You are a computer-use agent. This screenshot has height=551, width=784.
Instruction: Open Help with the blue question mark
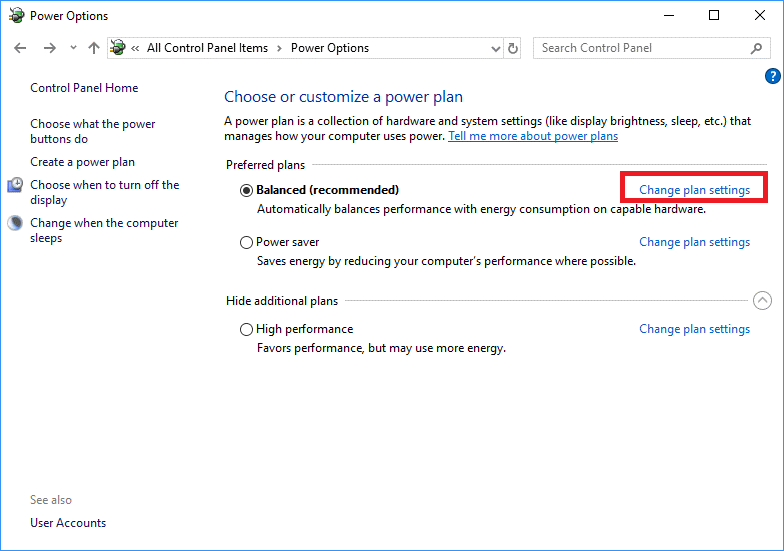pyautogui.click(x=772, y=76)
